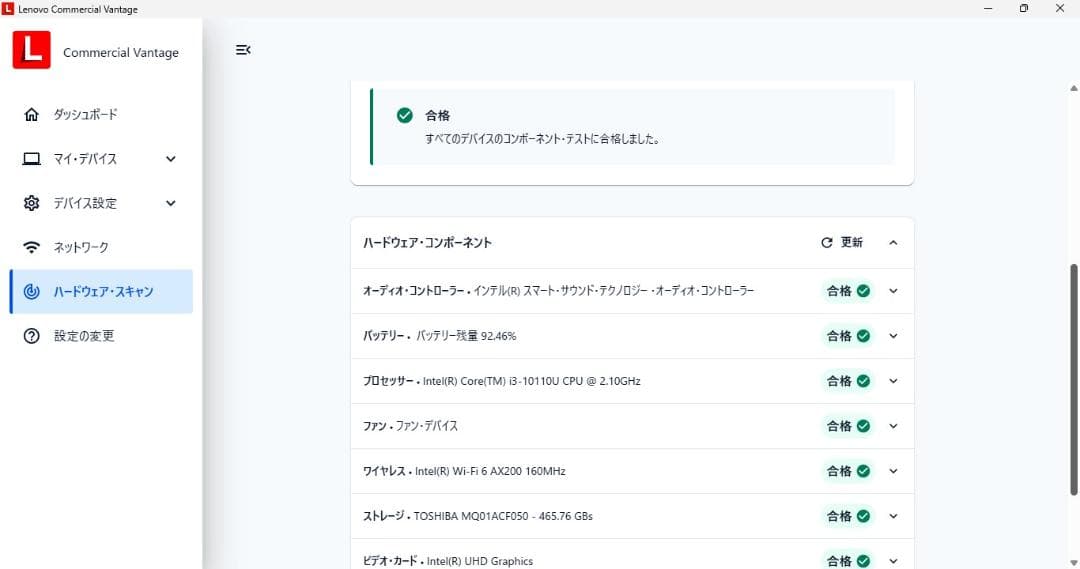Open the ネットワーク menu item
This screenshot has width=1080, height=569.
81,247
